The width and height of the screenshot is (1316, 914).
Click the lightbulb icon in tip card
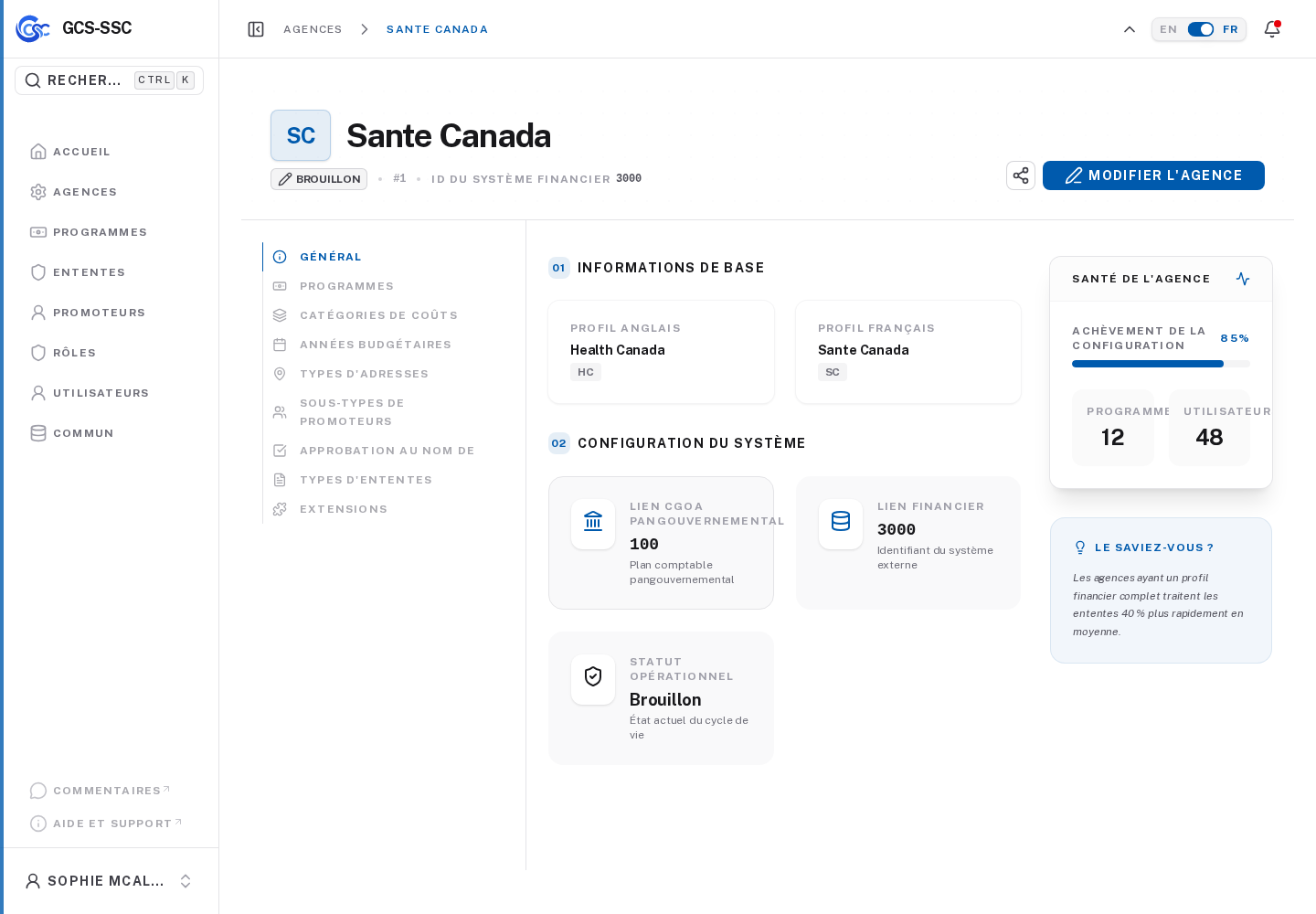coord(1080,547)
